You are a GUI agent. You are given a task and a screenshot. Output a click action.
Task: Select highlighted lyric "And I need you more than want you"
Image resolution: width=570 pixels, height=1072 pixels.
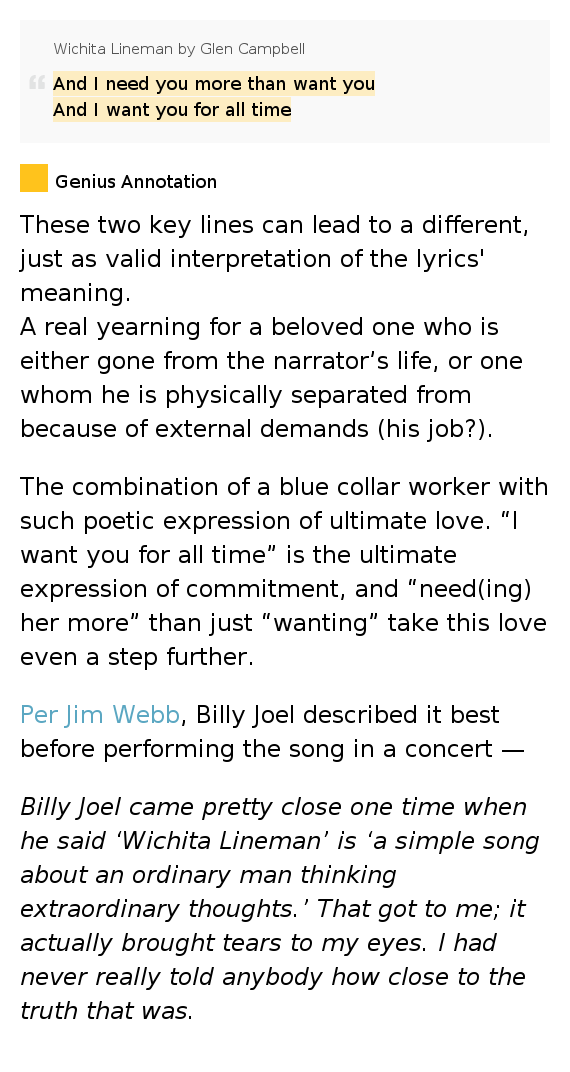(214, 83)
